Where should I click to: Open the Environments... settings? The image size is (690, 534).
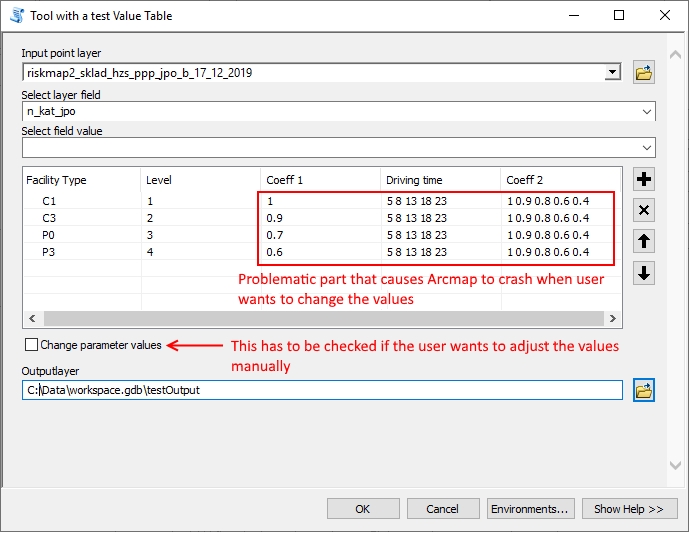530,509
